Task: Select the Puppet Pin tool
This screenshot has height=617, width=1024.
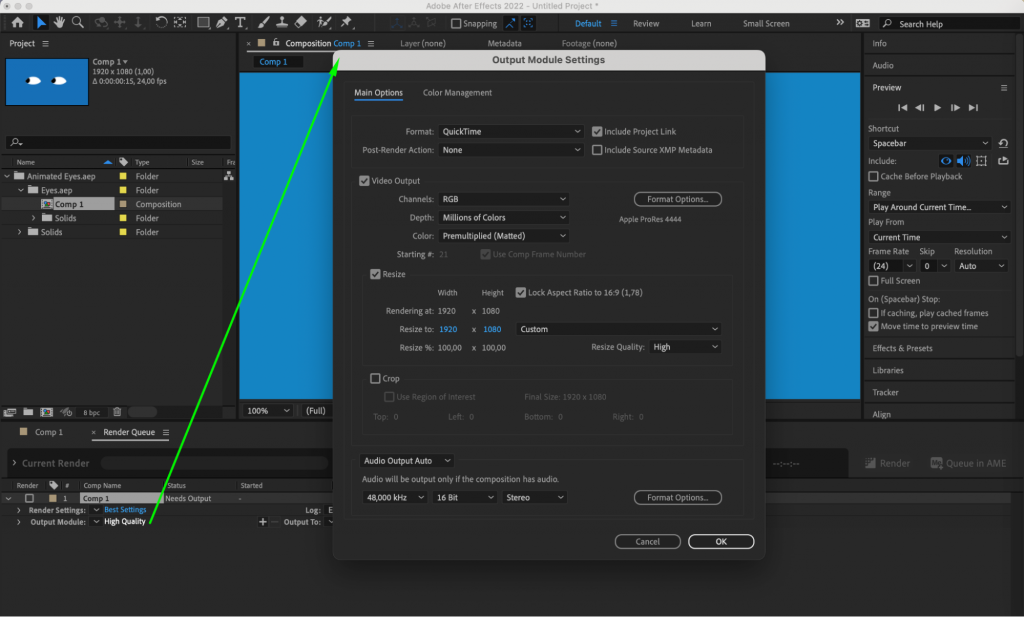Action: pos(348,21)
